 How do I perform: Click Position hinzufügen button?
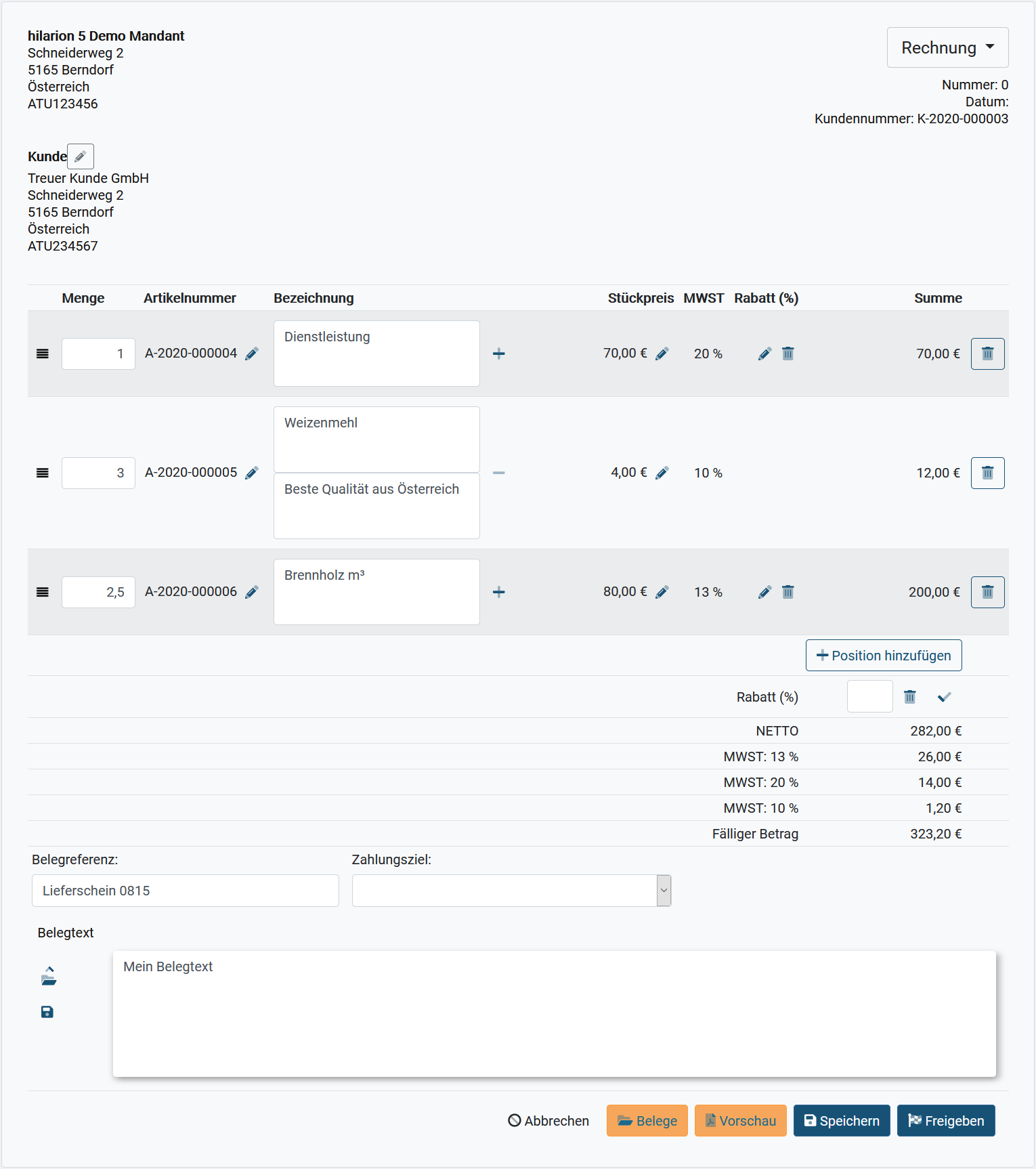884,656
